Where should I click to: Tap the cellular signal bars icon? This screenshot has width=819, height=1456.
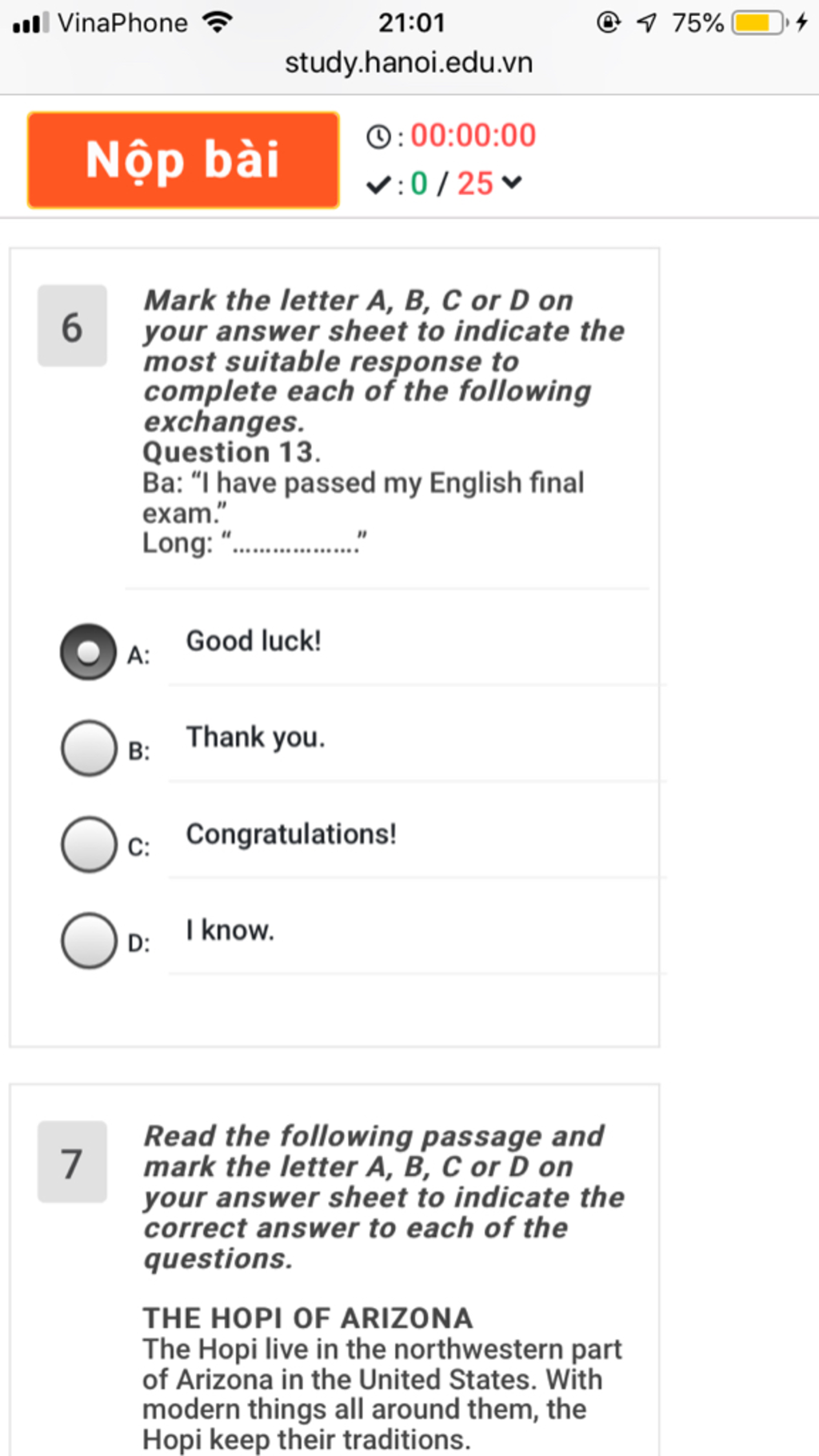(30, 22)
